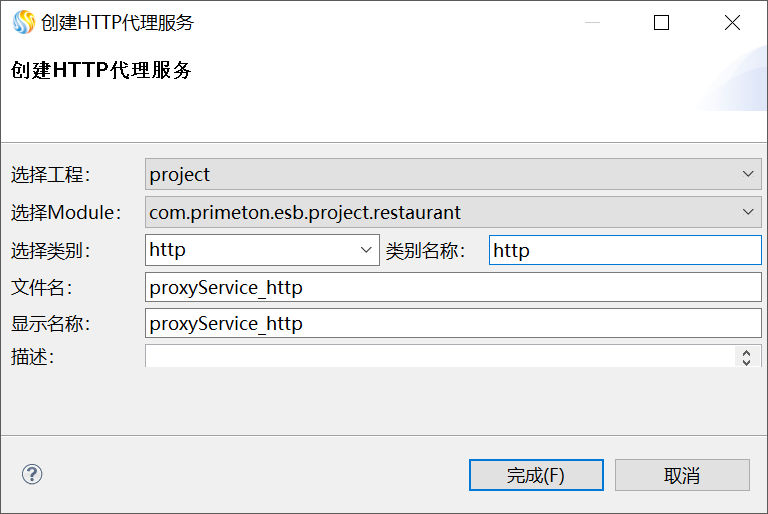Click the application logo in the title bar
This screenshot has width=768, height=514.
(x=23, y=22)
